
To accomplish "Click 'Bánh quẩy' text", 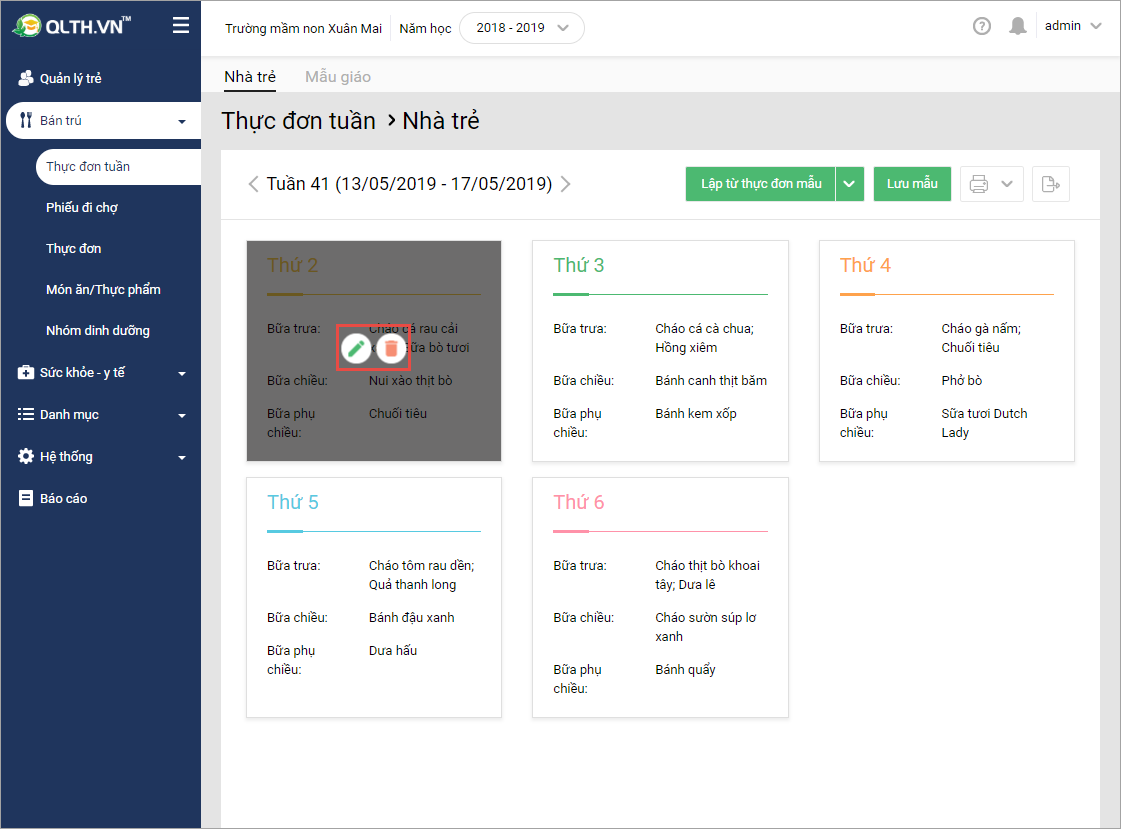I will tap(685, 670).
